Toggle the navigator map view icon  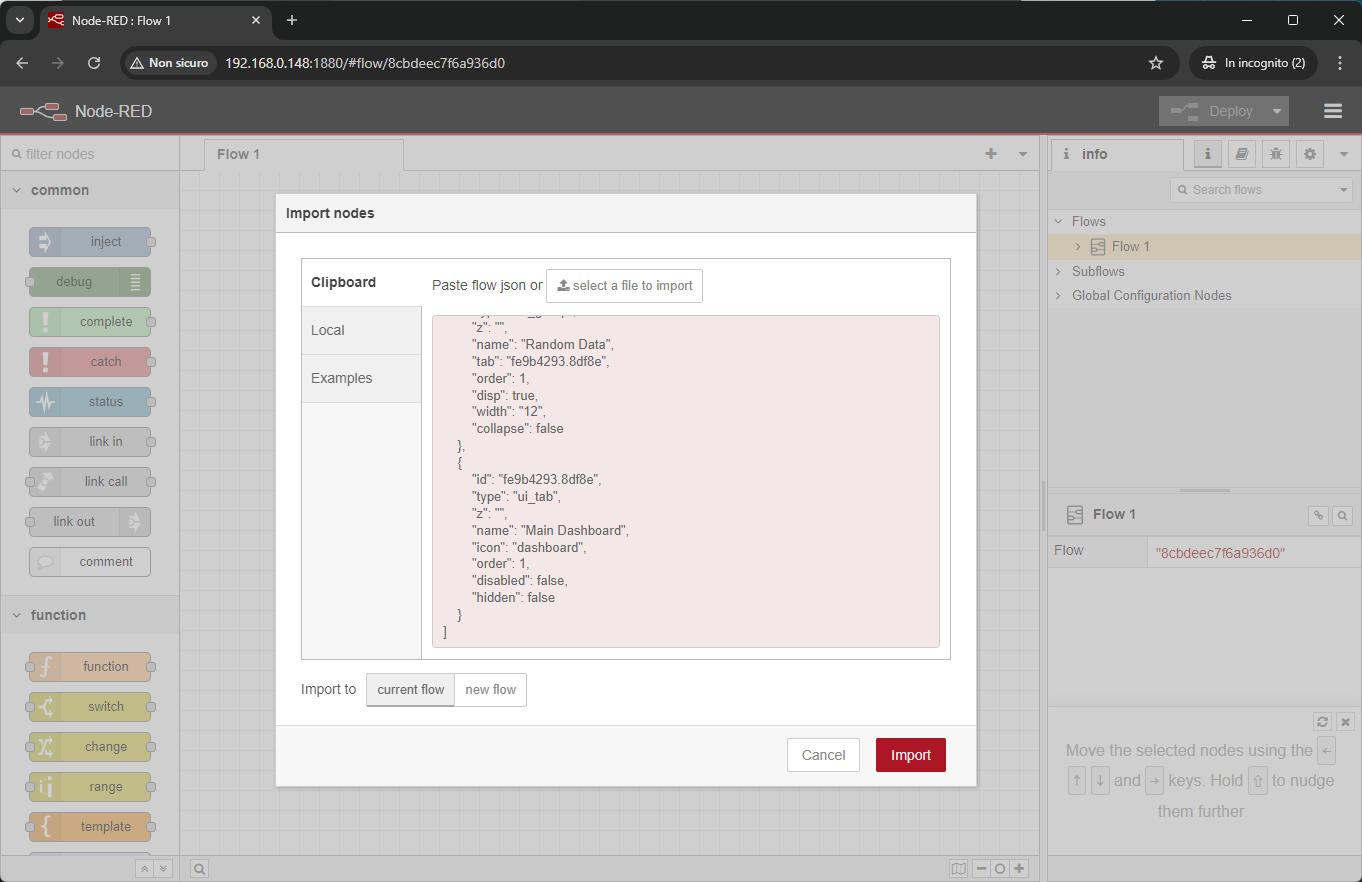coord(959,869)
